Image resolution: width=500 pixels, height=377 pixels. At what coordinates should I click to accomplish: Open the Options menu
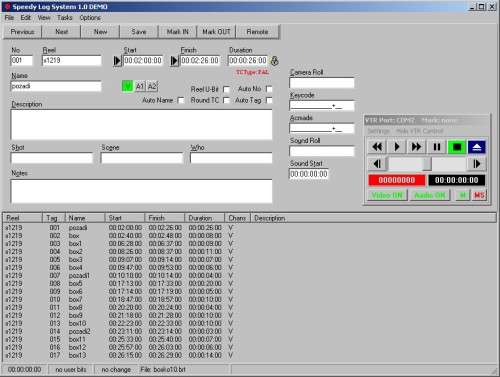tap(90, 18)
